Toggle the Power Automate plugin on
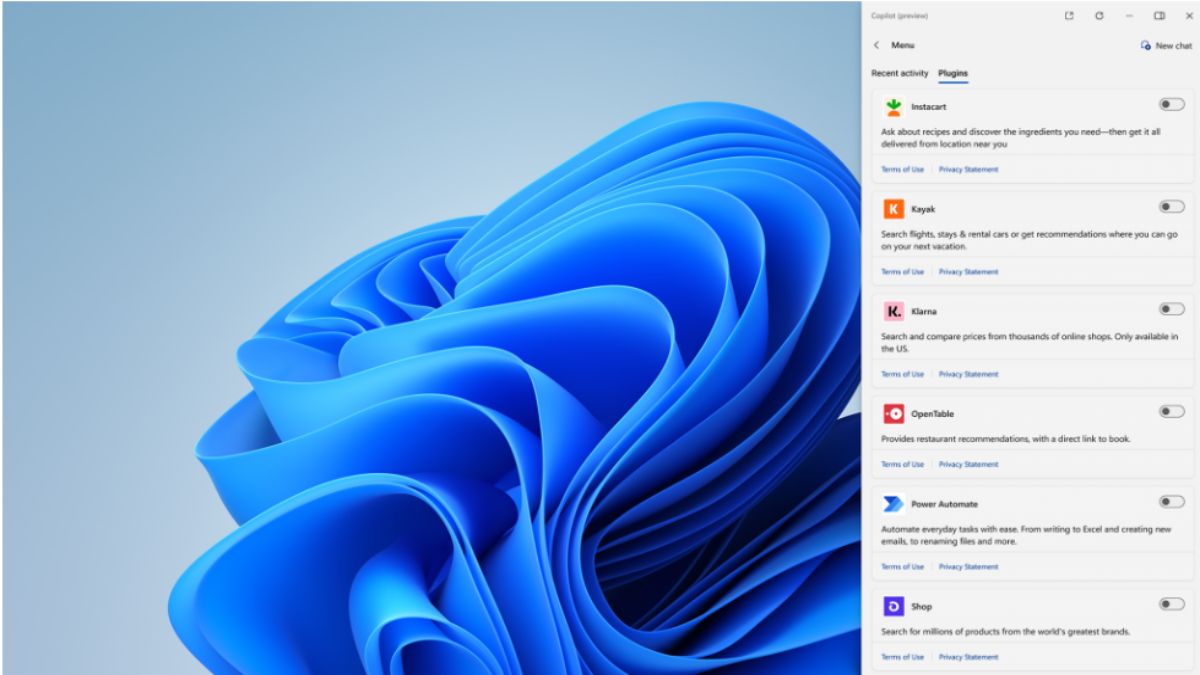The height and width of the screenshot is (675, 1200). click(1171, 502)
